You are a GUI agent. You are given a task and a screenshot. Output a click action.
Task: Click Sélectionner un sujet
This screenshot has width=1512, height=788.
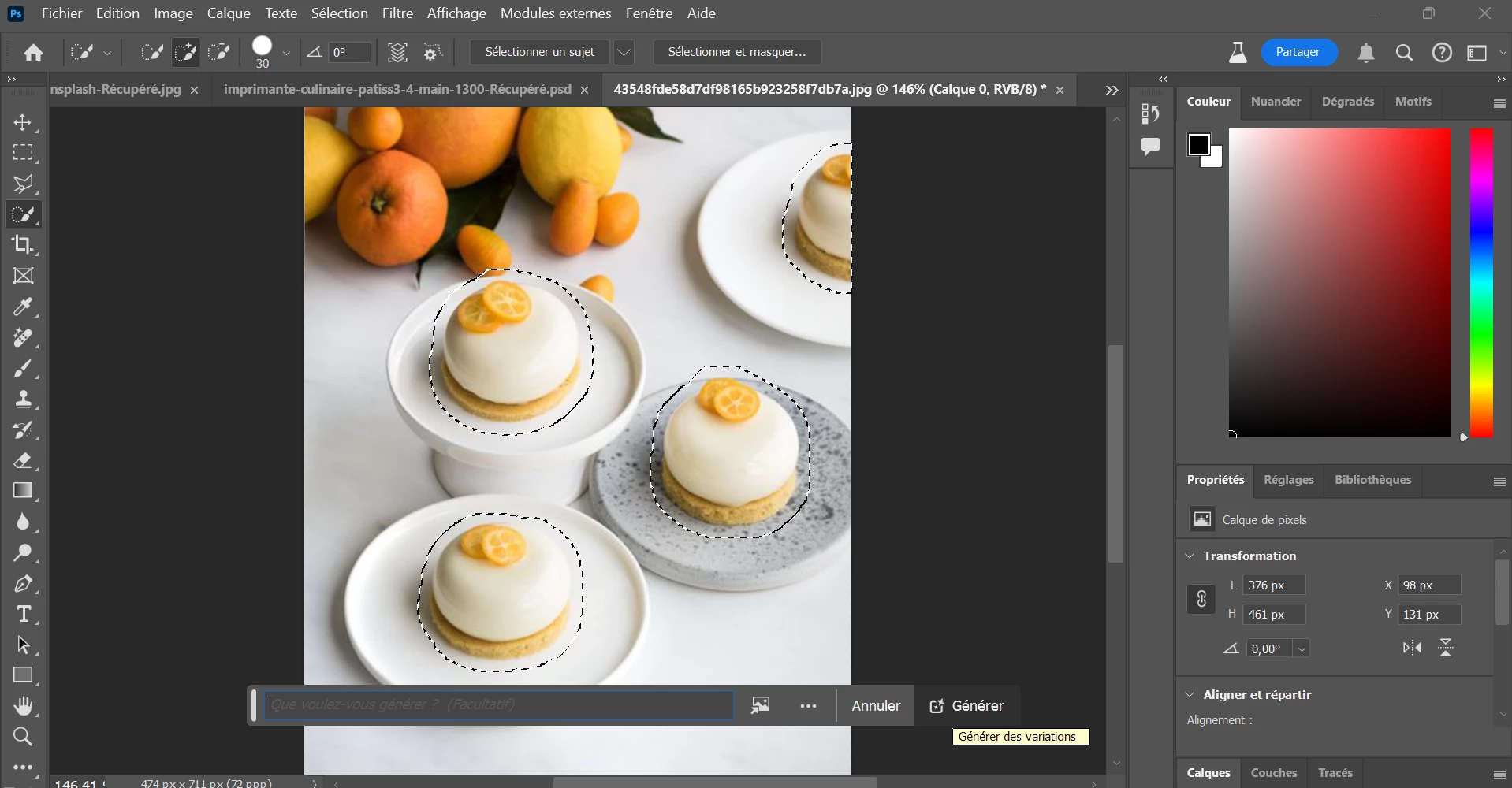(x=540, y=52)
